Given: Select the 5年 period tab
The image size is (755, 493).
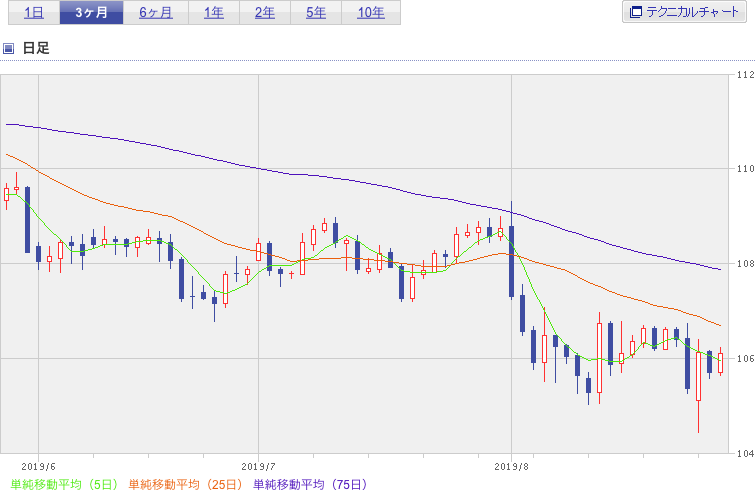Looking at the screenshot, I should [x=316, y=13].
